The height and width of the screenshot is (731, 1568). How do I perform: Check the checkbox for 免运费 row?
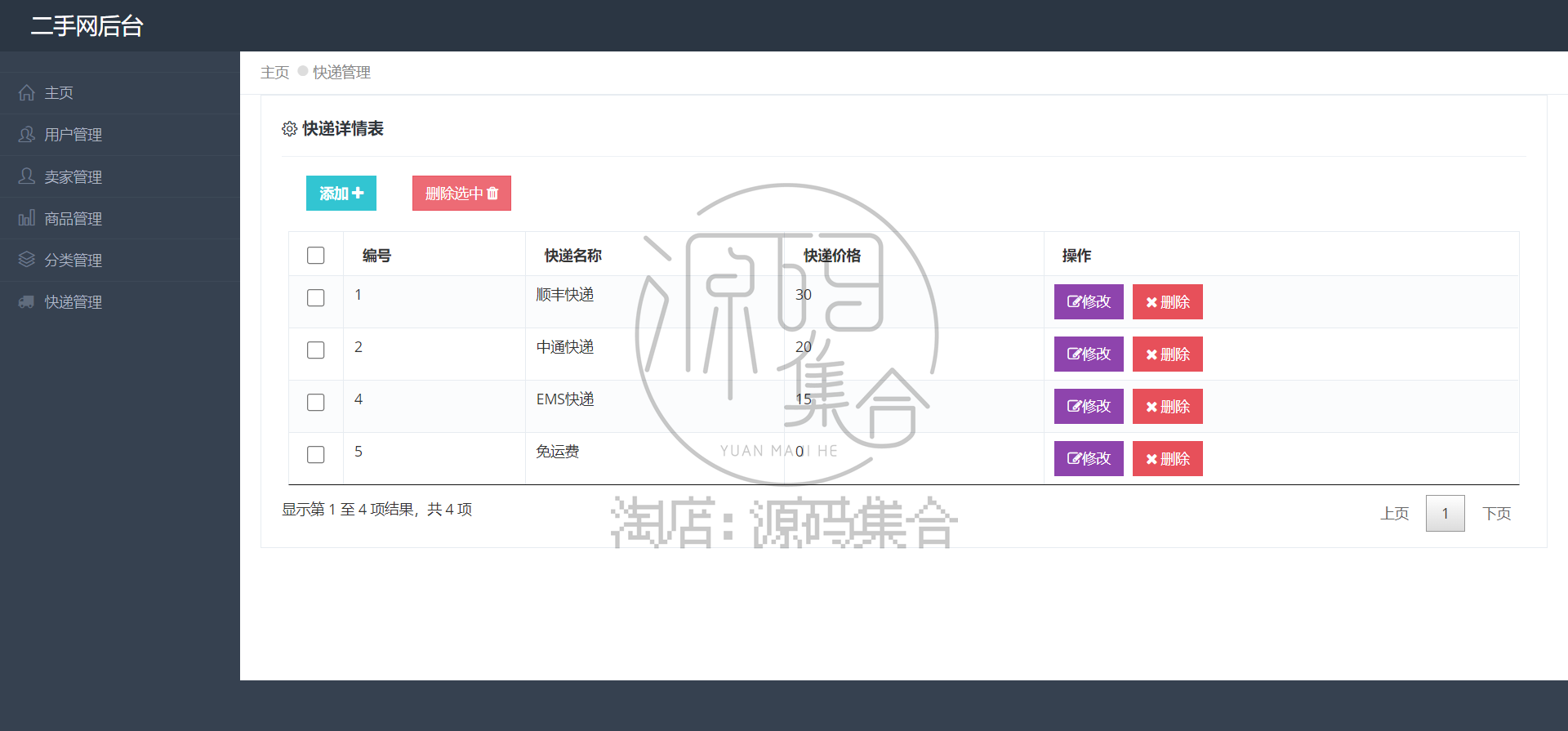tap(316, 455)
